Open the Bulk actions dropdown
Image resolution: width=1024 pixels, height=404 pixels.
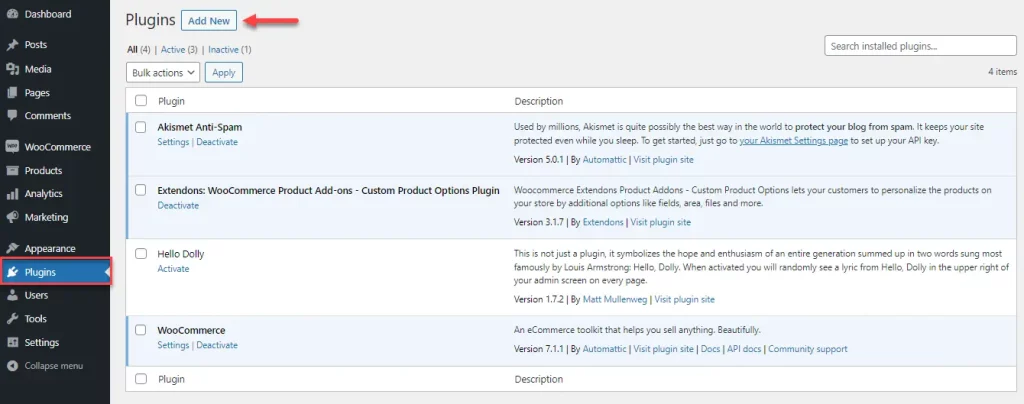point(163,72)
